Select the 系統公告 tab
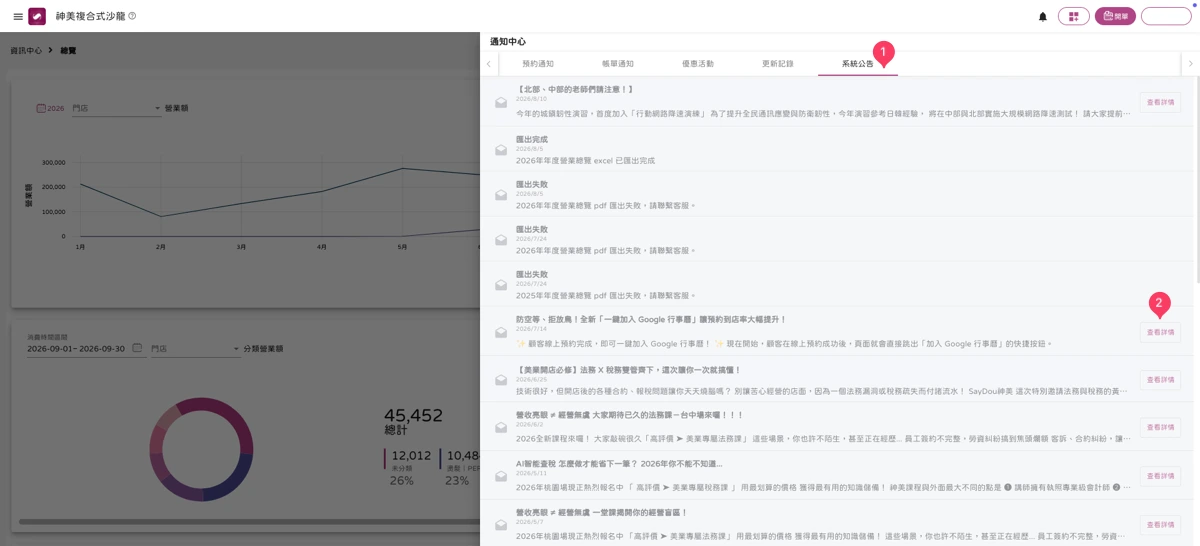 (857, 64)
